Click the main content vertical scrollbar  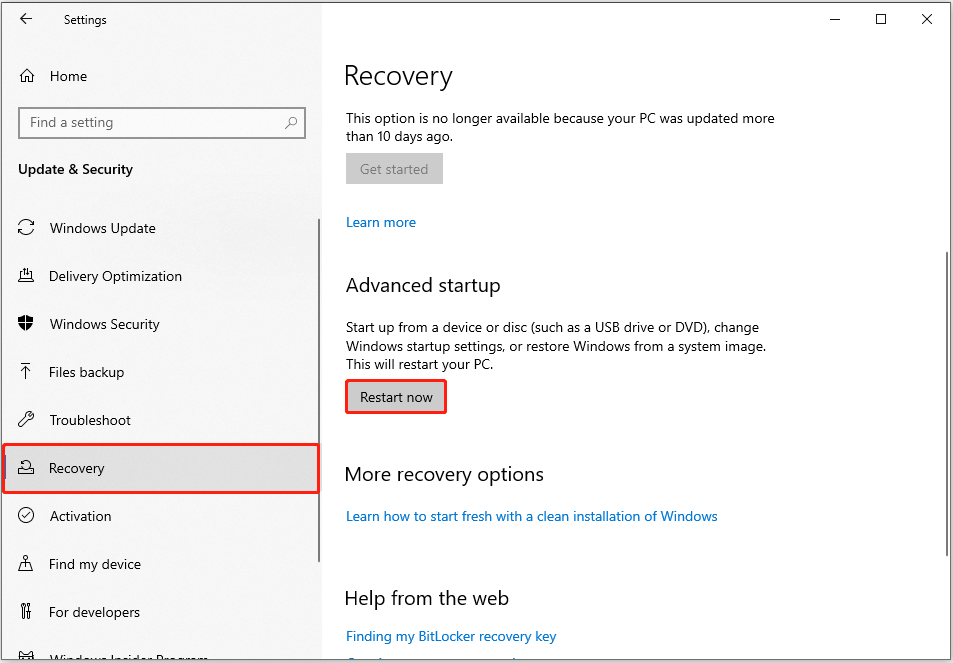click(947, 404)
